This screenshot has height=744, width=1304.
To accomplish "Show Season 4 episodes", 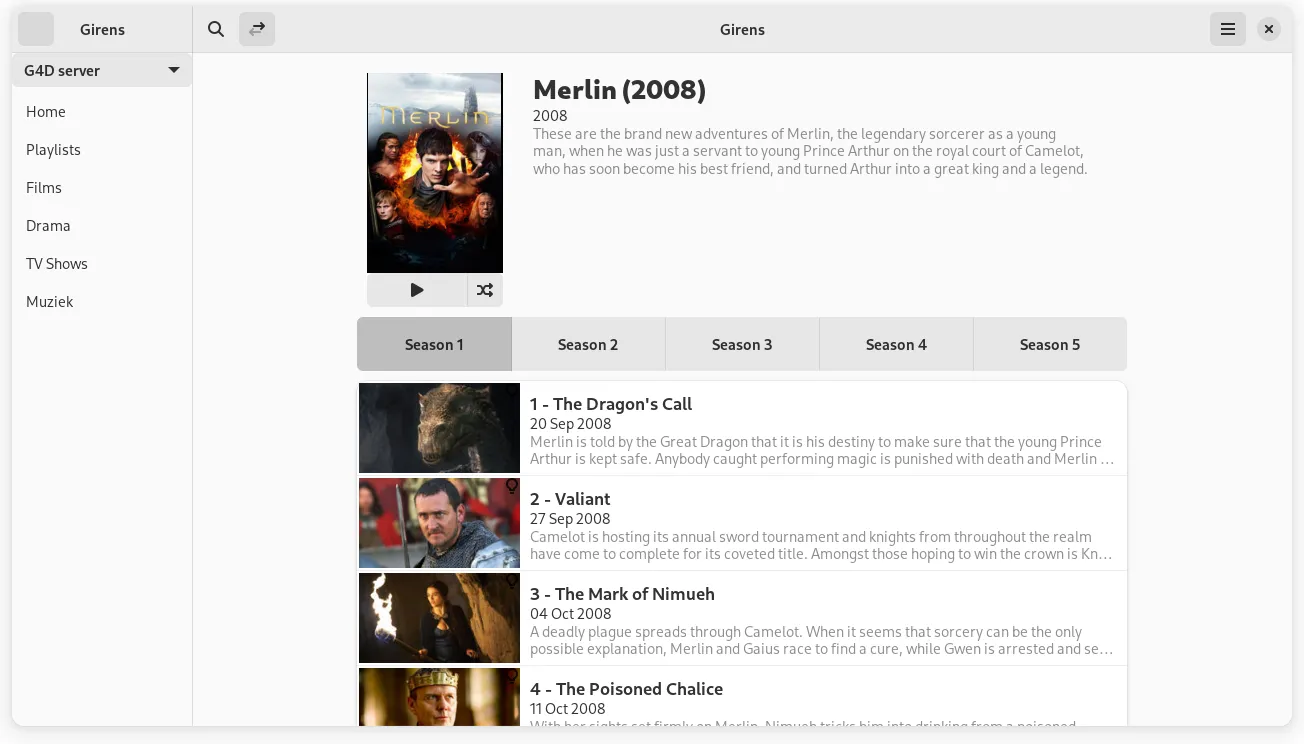I will [896, 344].
